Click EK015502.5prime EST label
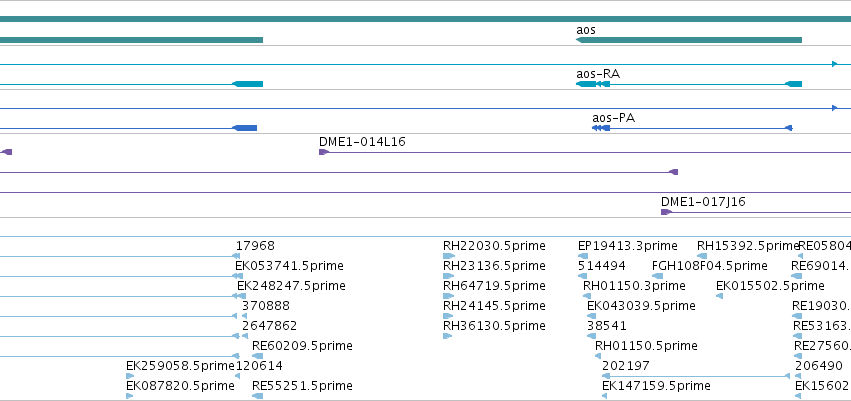851x401 pixels. (x=770, y=286)
